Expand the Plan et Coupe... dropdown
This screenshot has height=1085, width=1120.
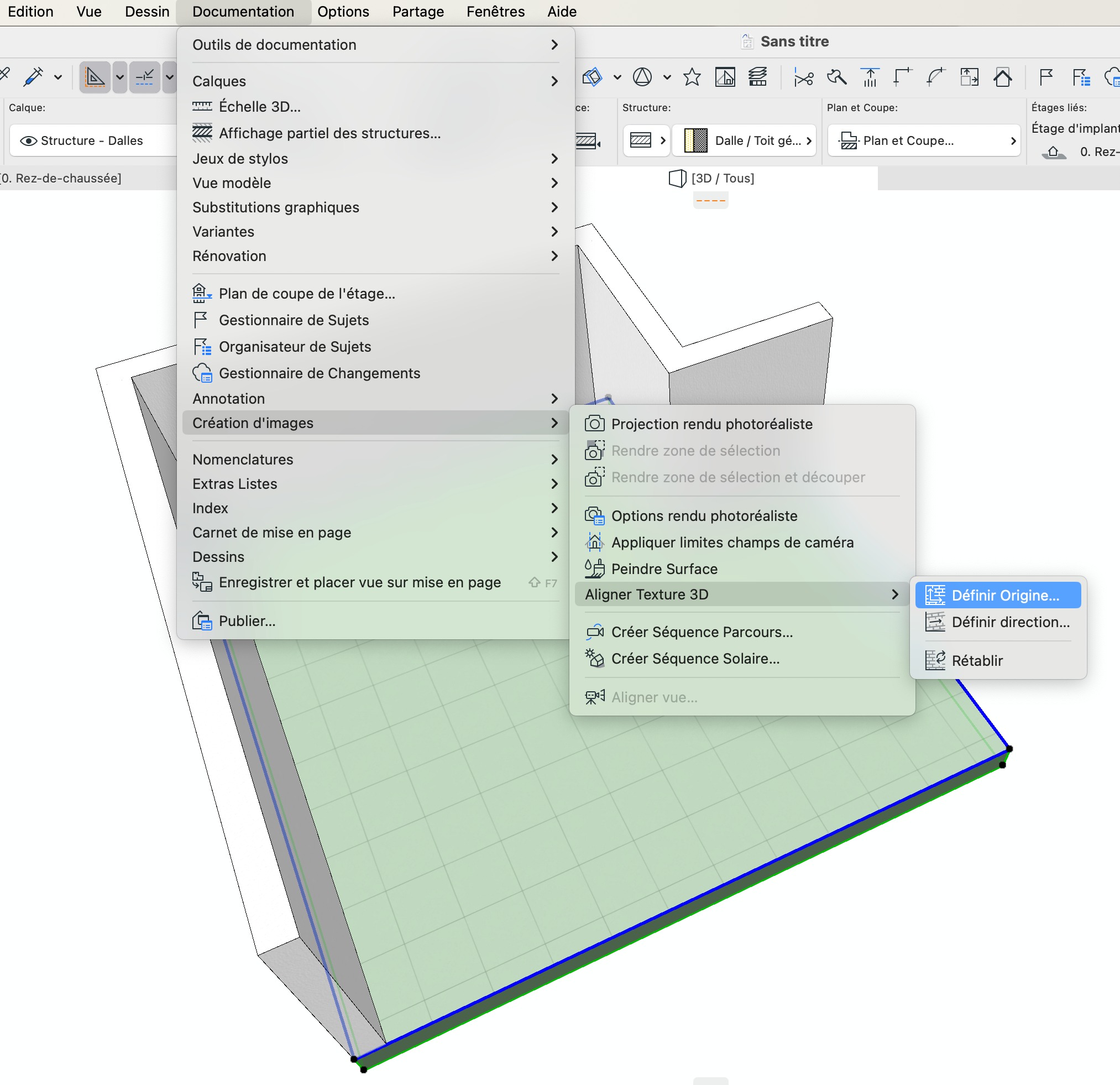[923, 140]
